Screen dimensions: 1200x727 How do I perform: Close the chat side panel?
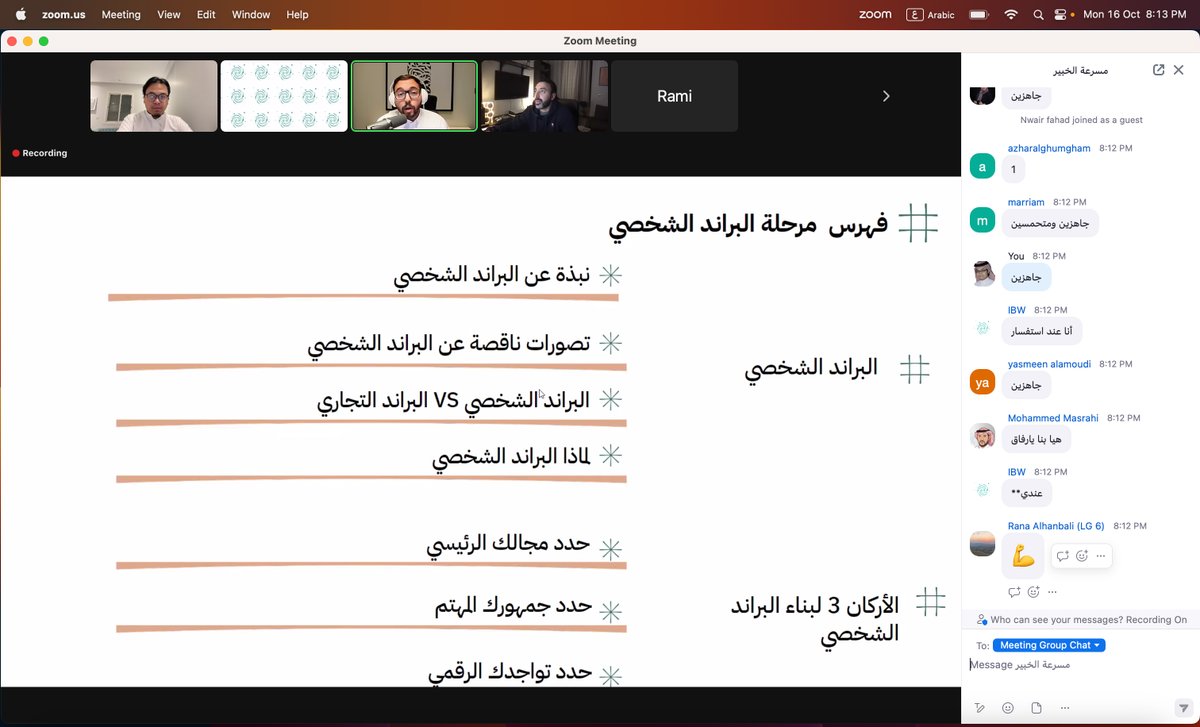point(1181,70)
